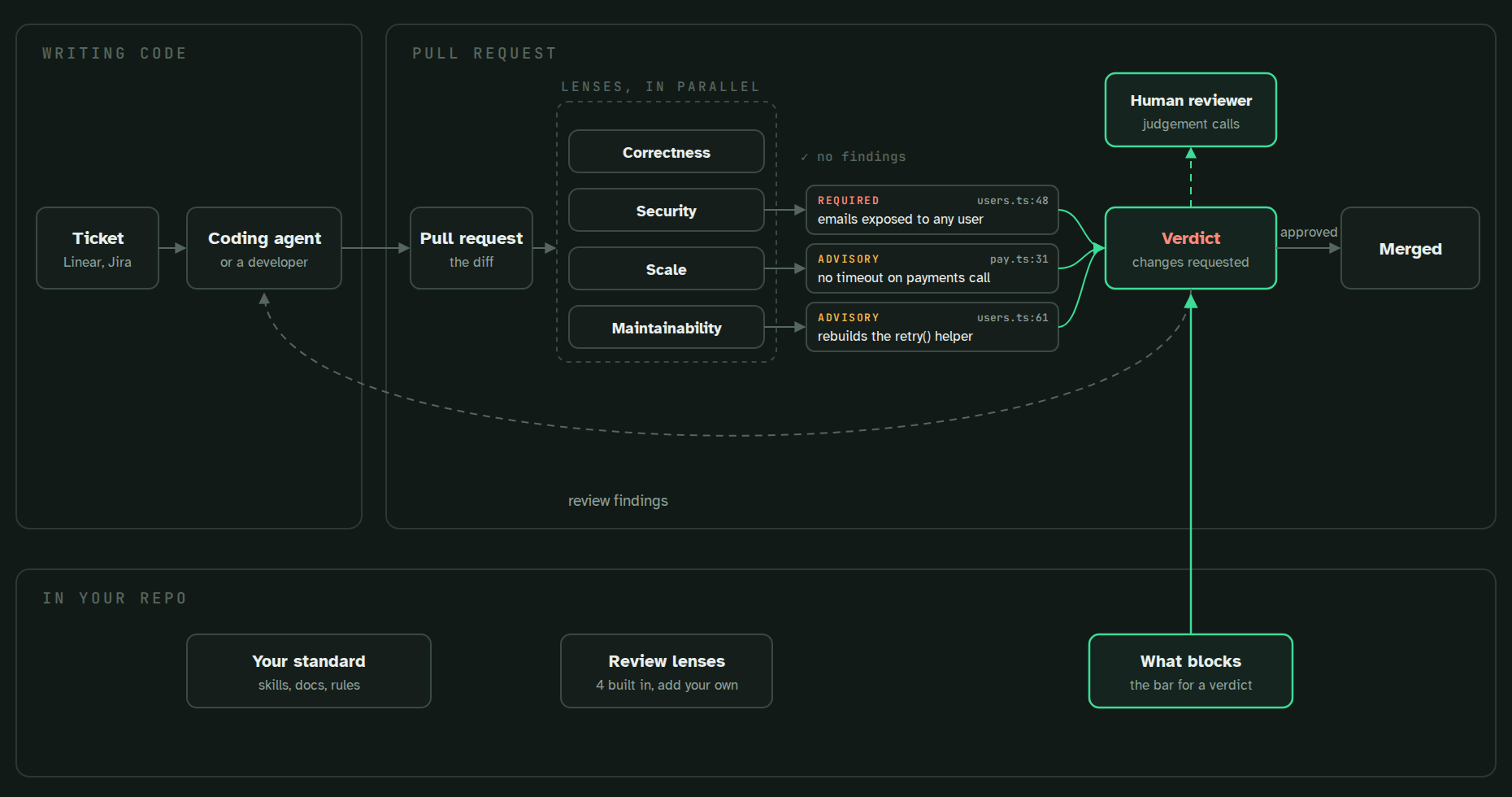Click the 'IN YOUR REPO' section title
1512x797 pixels.
click(115, 598)
